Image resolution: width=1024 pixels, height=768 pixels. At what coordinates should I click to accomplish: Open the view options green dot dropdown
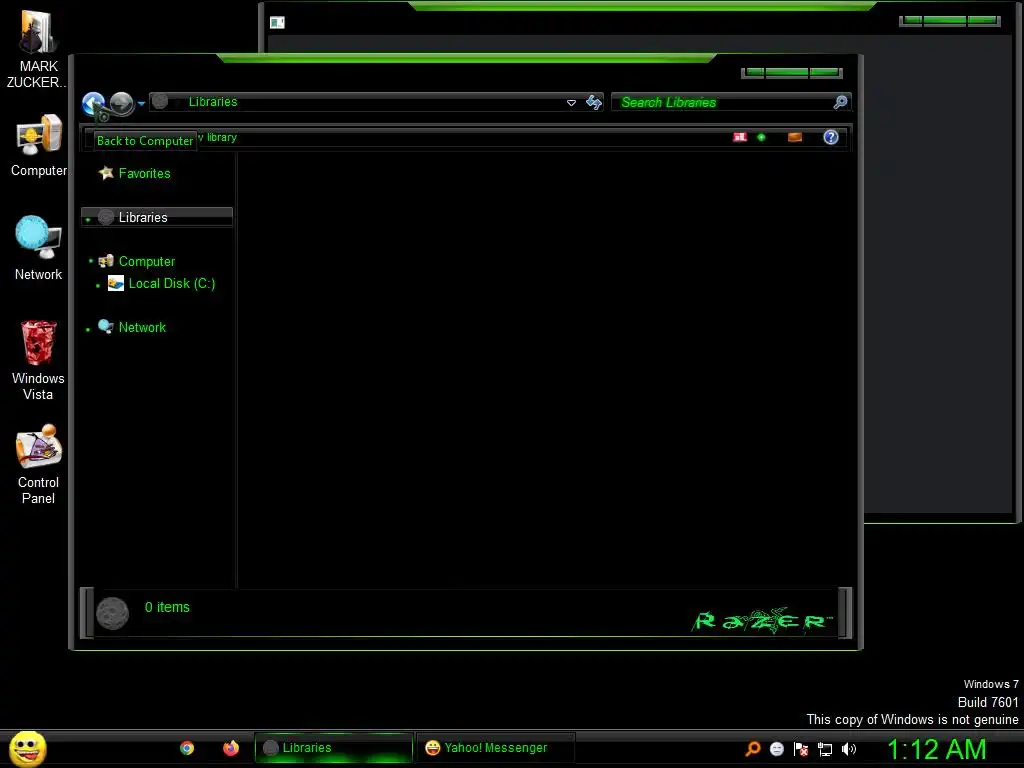coord(761,137)
